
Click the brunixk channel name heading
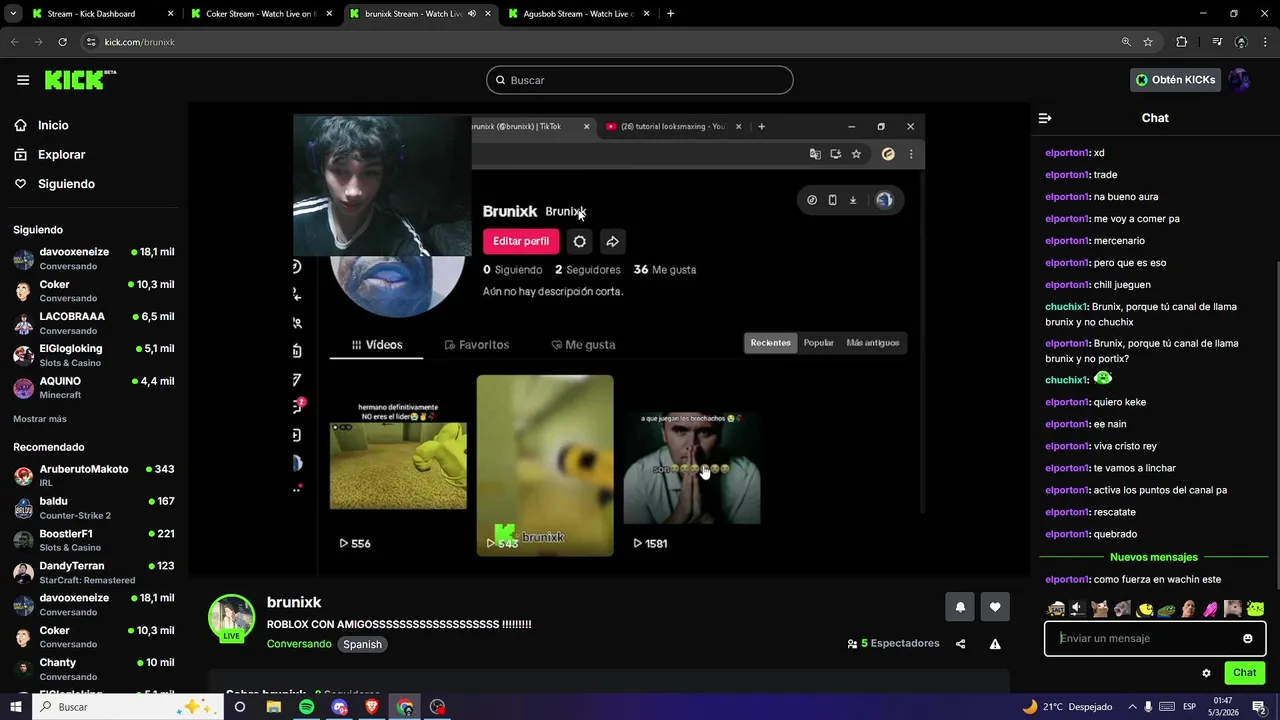[x=294, y=602]
